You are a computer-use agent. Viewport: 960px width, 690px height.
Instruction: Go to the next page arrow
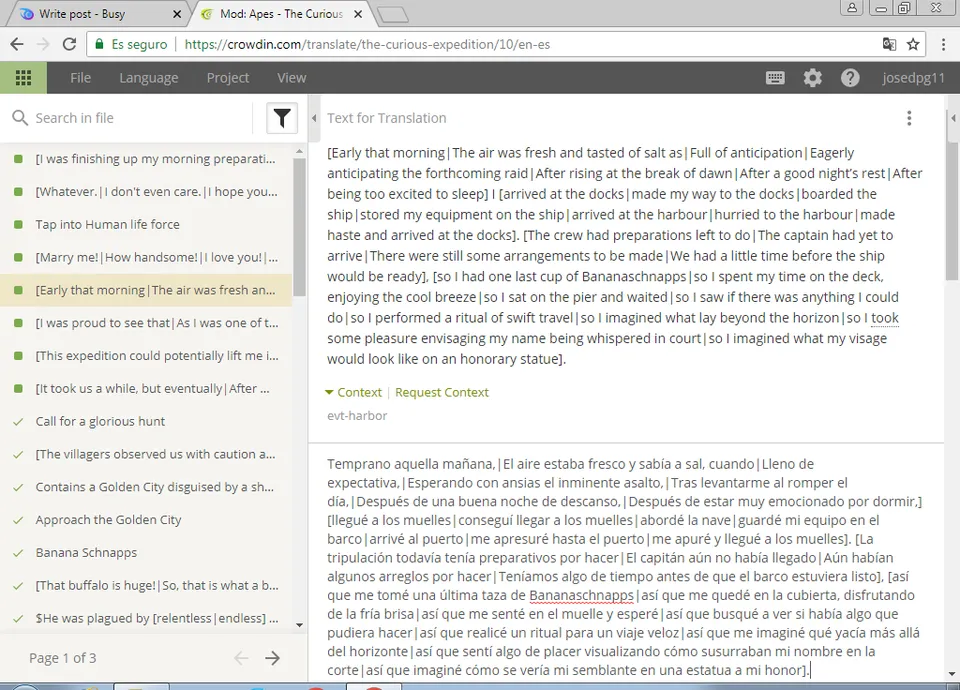(x=272, y=658)
